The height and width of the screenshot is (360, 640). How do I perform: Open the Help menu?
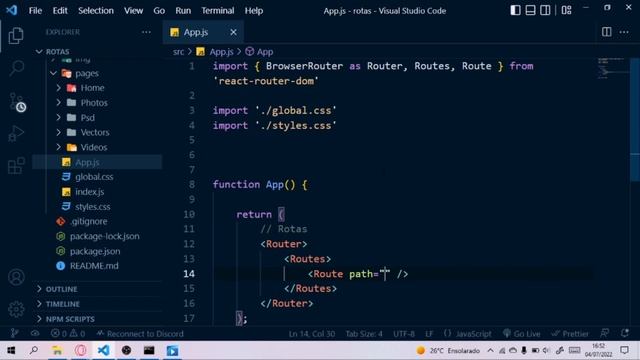click(x=253, y=11)
